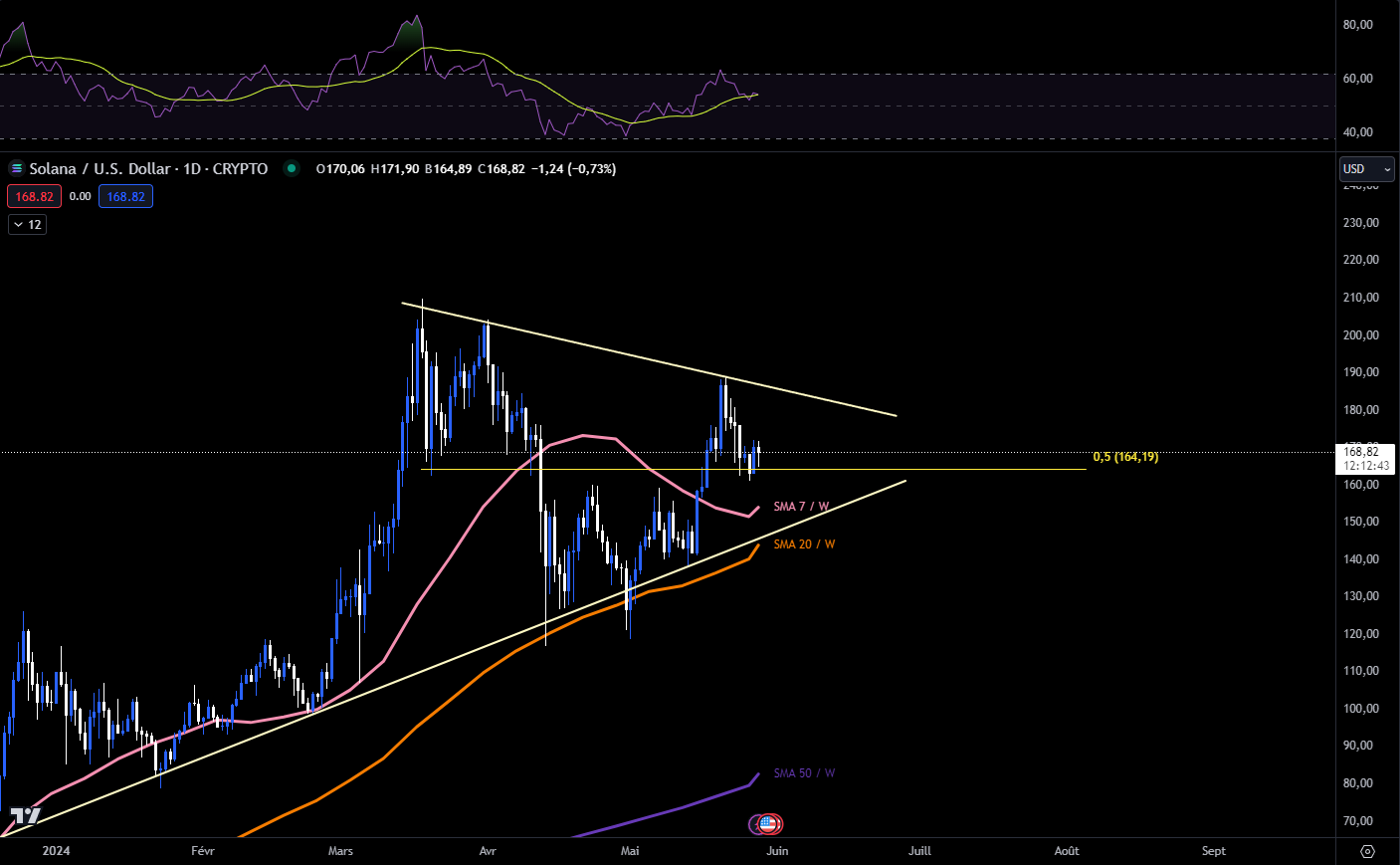The image size is (1400, 865).
Task: Click the Juin label on time axis
Action: pyautogui.click(x=777, y=851)
